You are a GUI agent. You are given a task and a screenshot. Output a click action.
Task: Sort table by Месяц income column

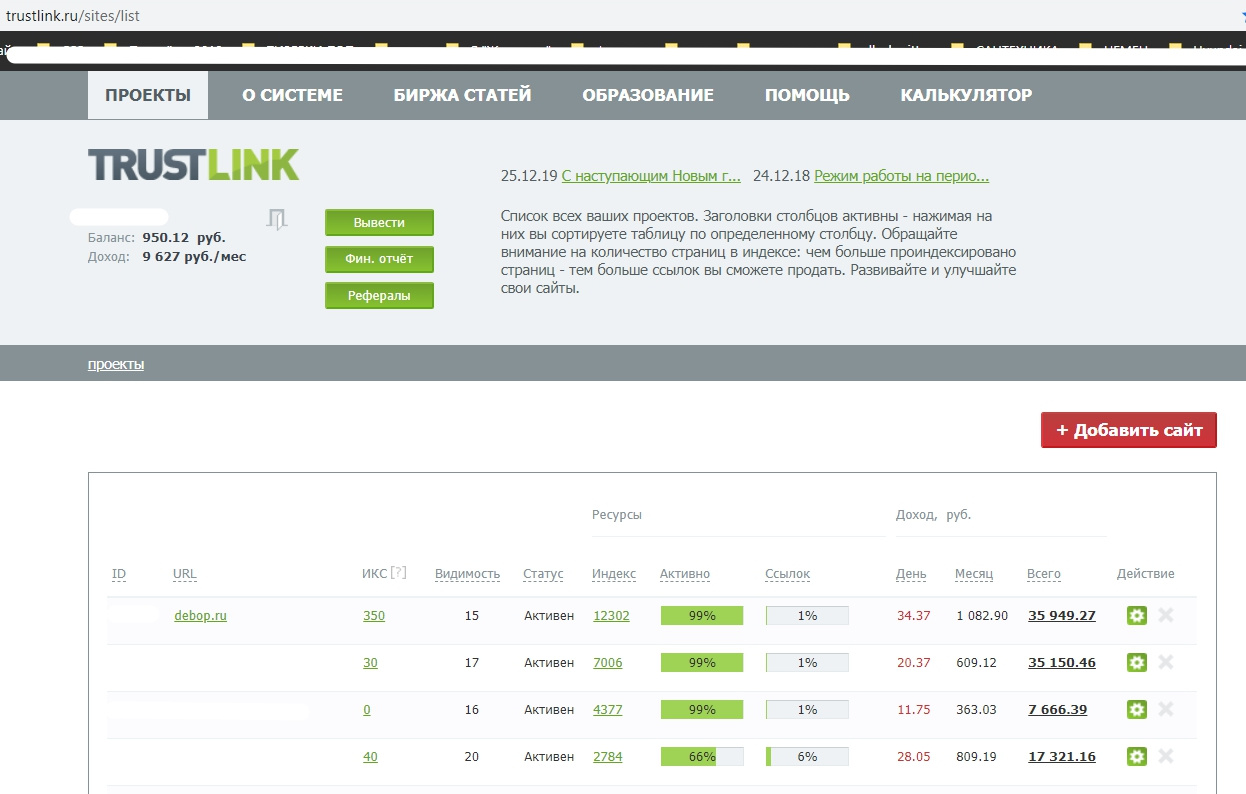tap(974, 574)
